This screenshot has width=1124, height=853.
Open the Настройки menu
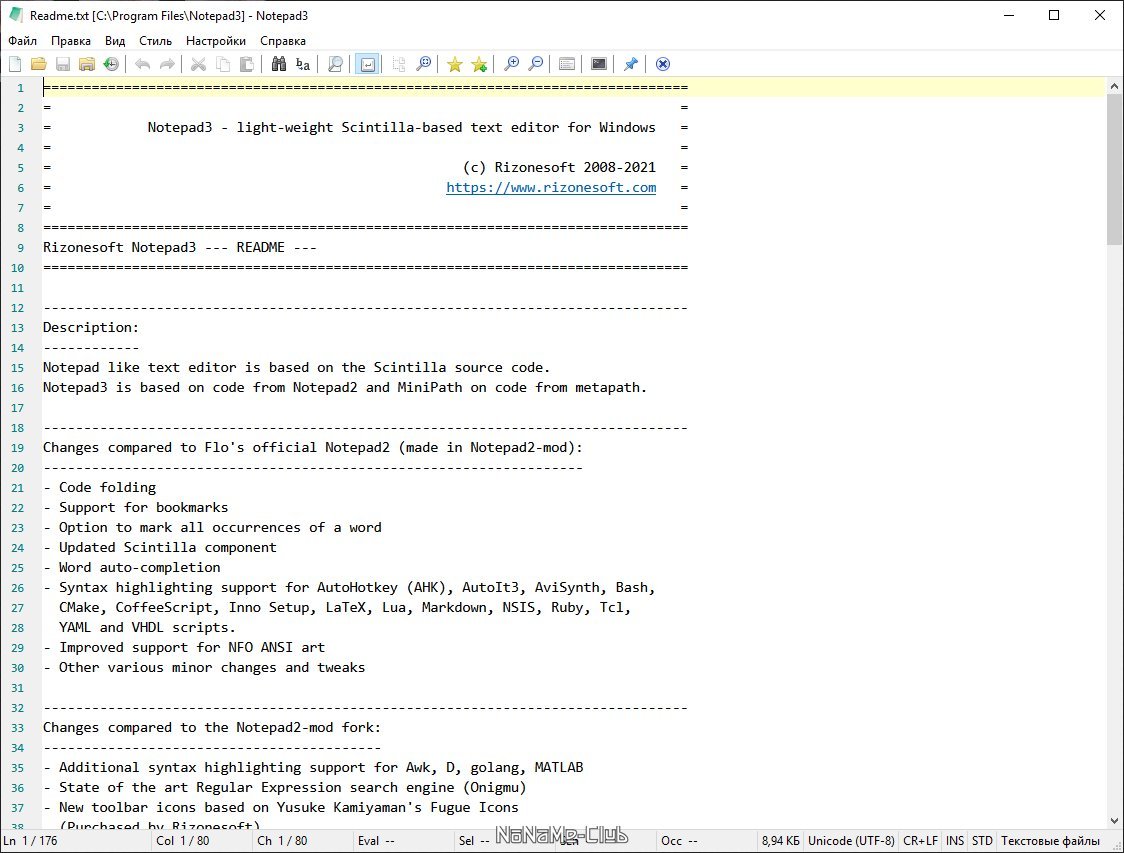[215, 41]
